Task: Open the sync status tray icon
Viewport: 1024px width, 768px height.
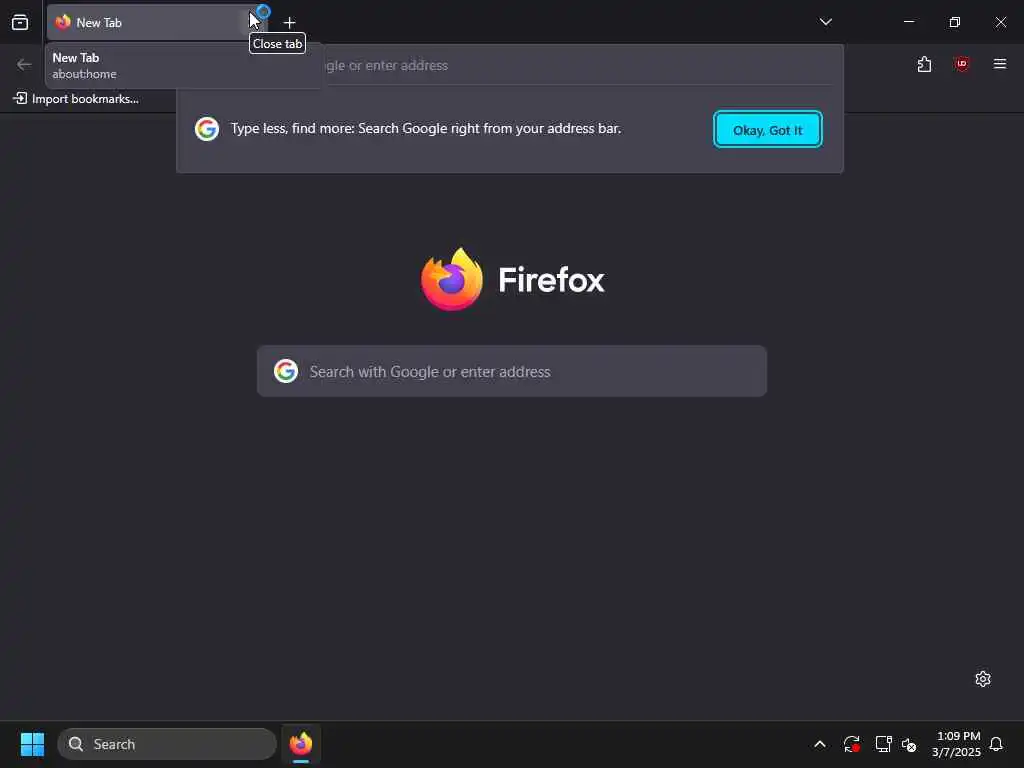Action: coord(851,744)
